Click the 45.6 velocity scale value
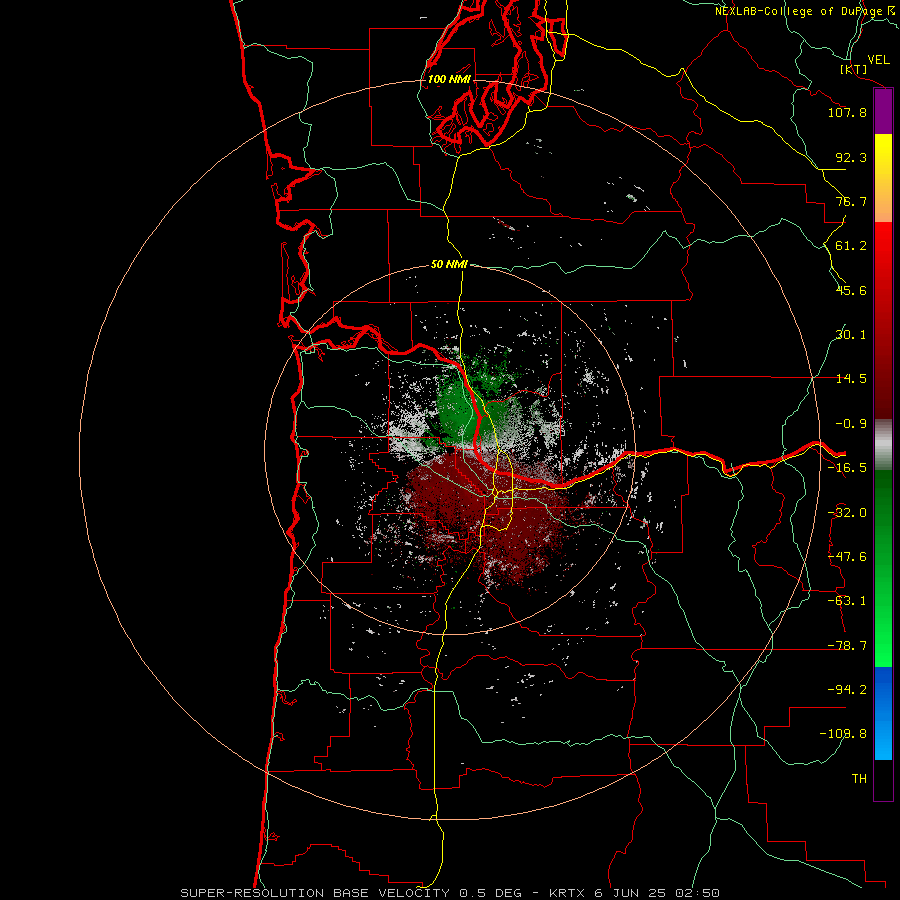This screenshot has width=900, height=900. 851,290
